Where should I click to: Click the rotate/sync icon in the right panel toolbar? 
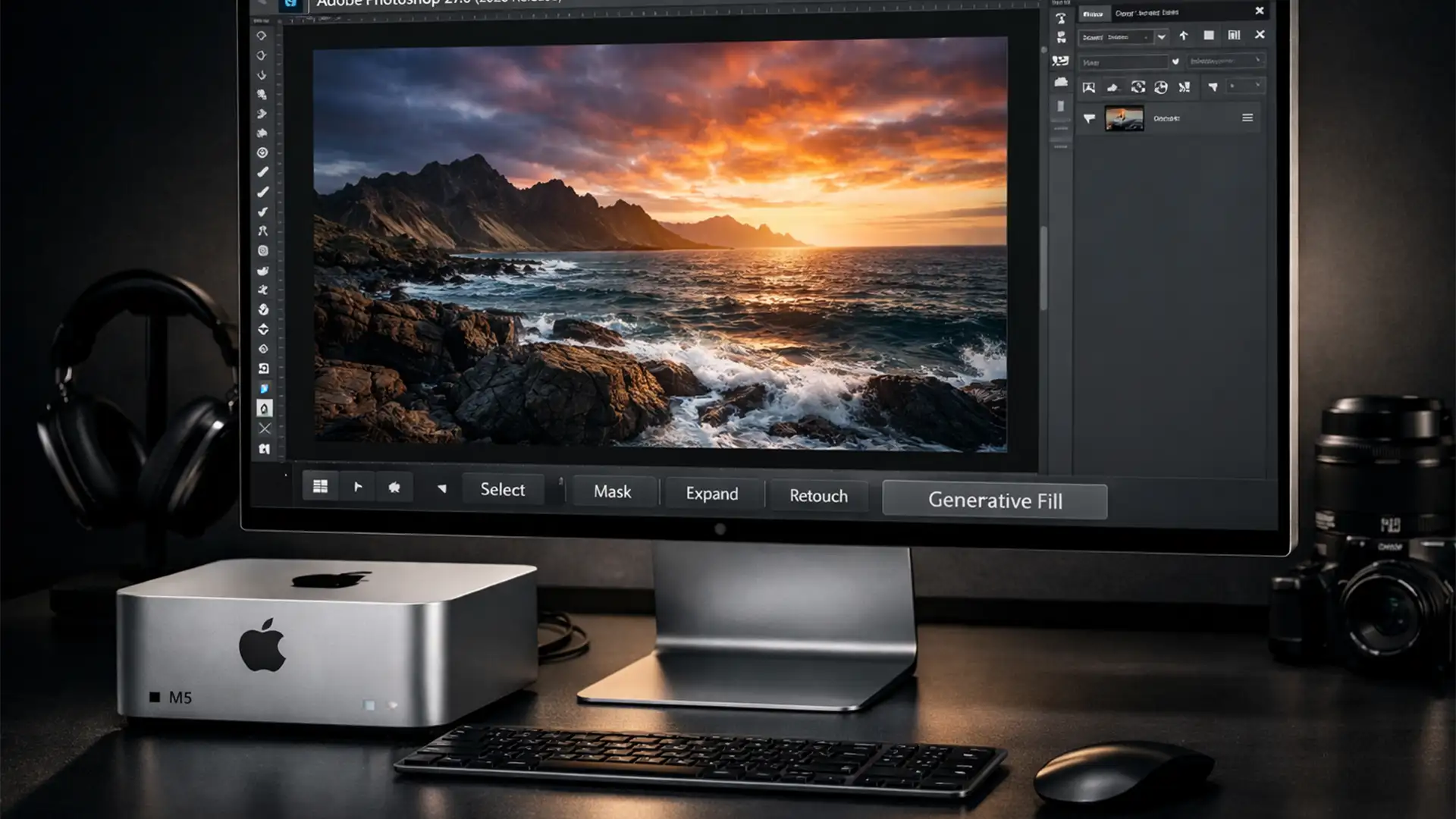[1138, 88]
